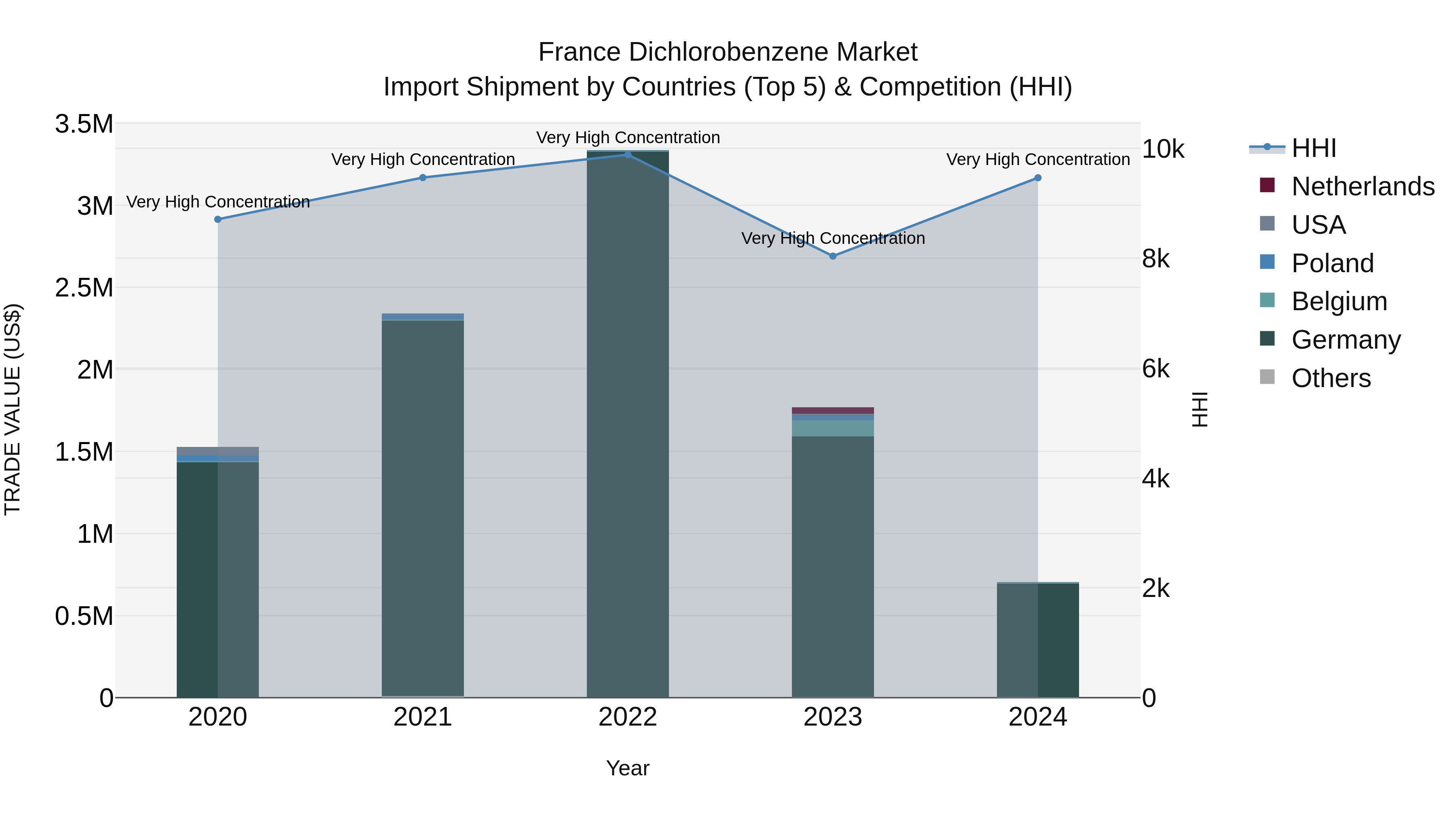
Task: Click the 2.5M y-axis tick label
Action: [84, 288]
